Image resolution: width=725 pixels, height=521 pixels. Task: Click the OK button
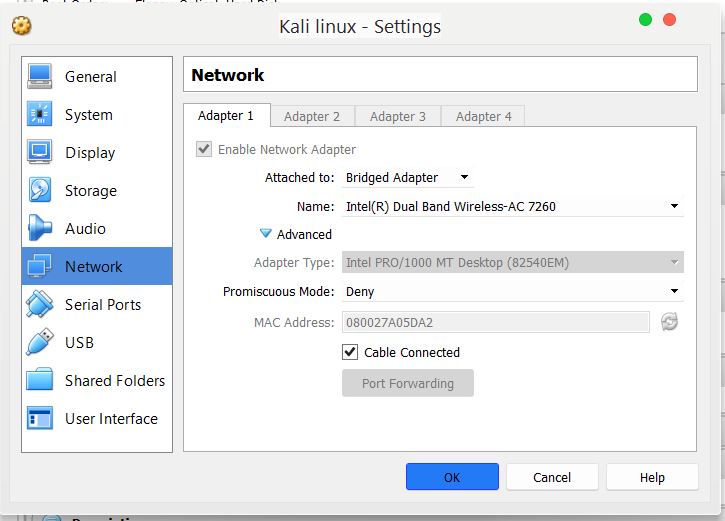pos(452,477)
